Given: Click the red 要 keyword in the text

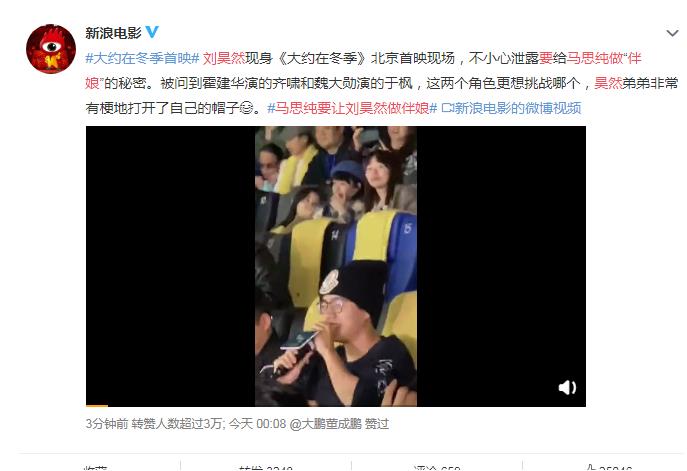Looking at the screenshot, I should [x=546, y=58].
